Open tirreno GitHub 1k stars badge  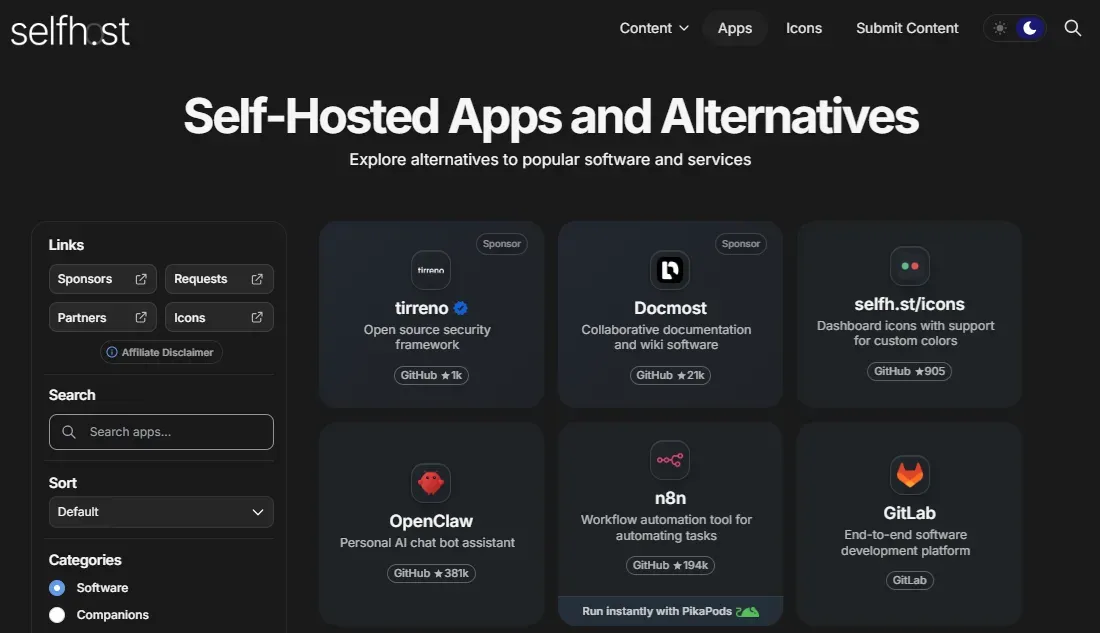(x=431, y=375)
